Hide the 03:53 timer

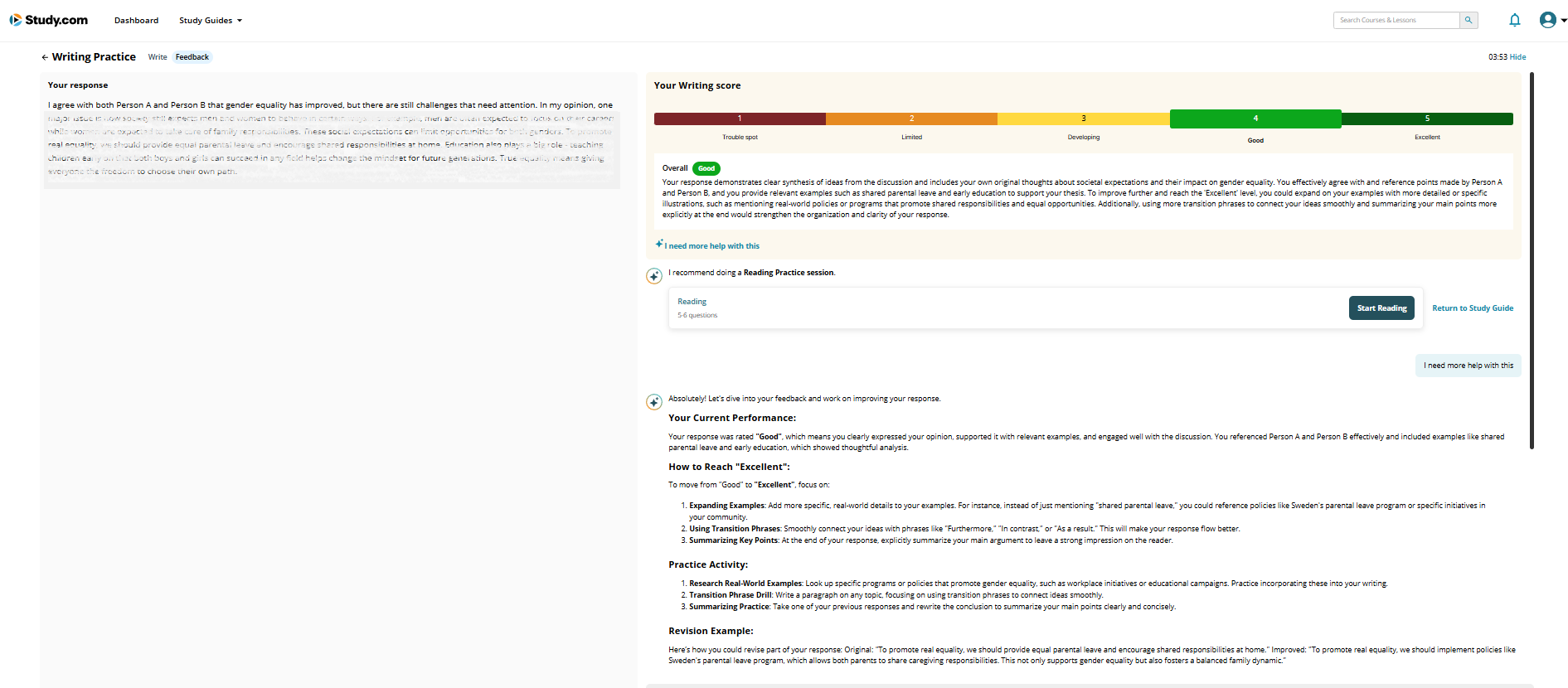[1517, 57]
